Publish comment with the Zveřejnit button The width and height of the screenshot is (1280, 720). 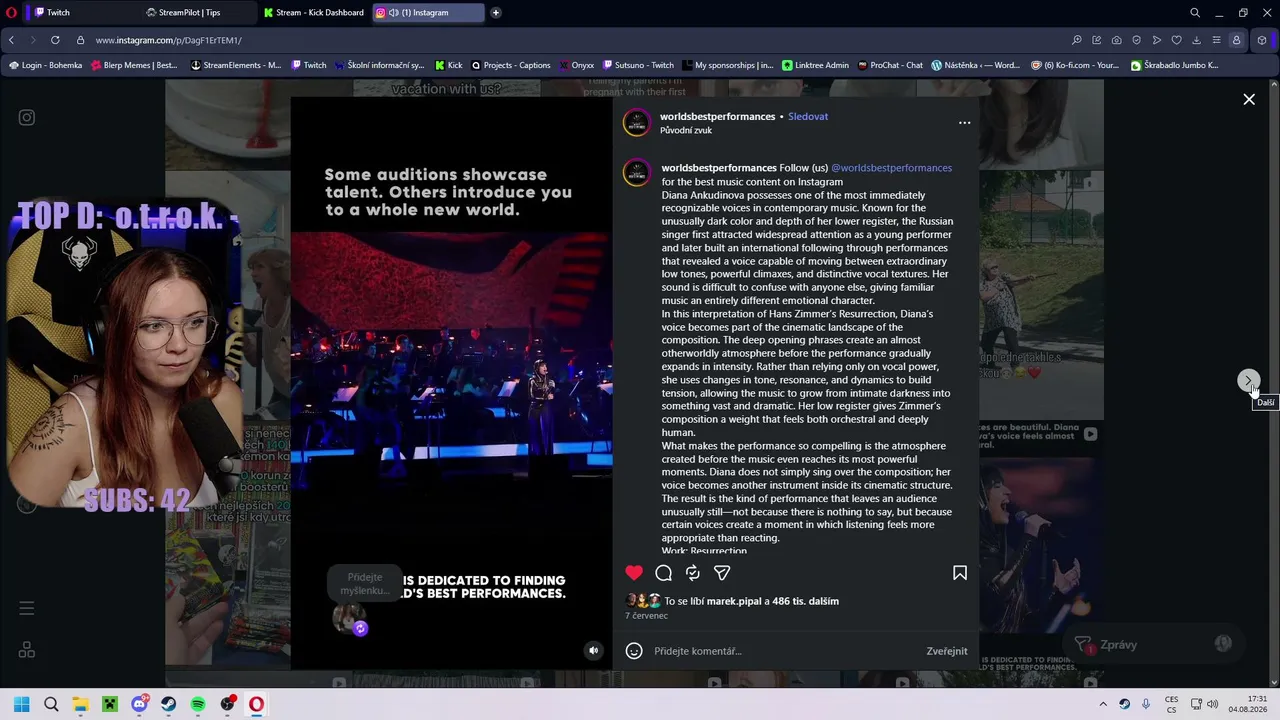946,651
